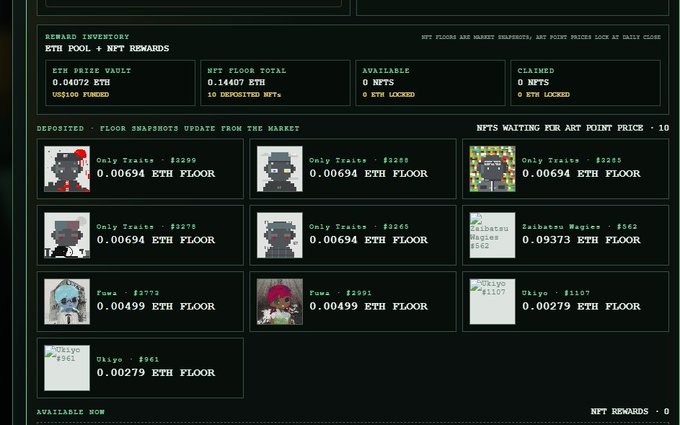View the Fuwa 2773 blue-haired thumbnail
Screen dimensions: 680x425
pos(67,301)
